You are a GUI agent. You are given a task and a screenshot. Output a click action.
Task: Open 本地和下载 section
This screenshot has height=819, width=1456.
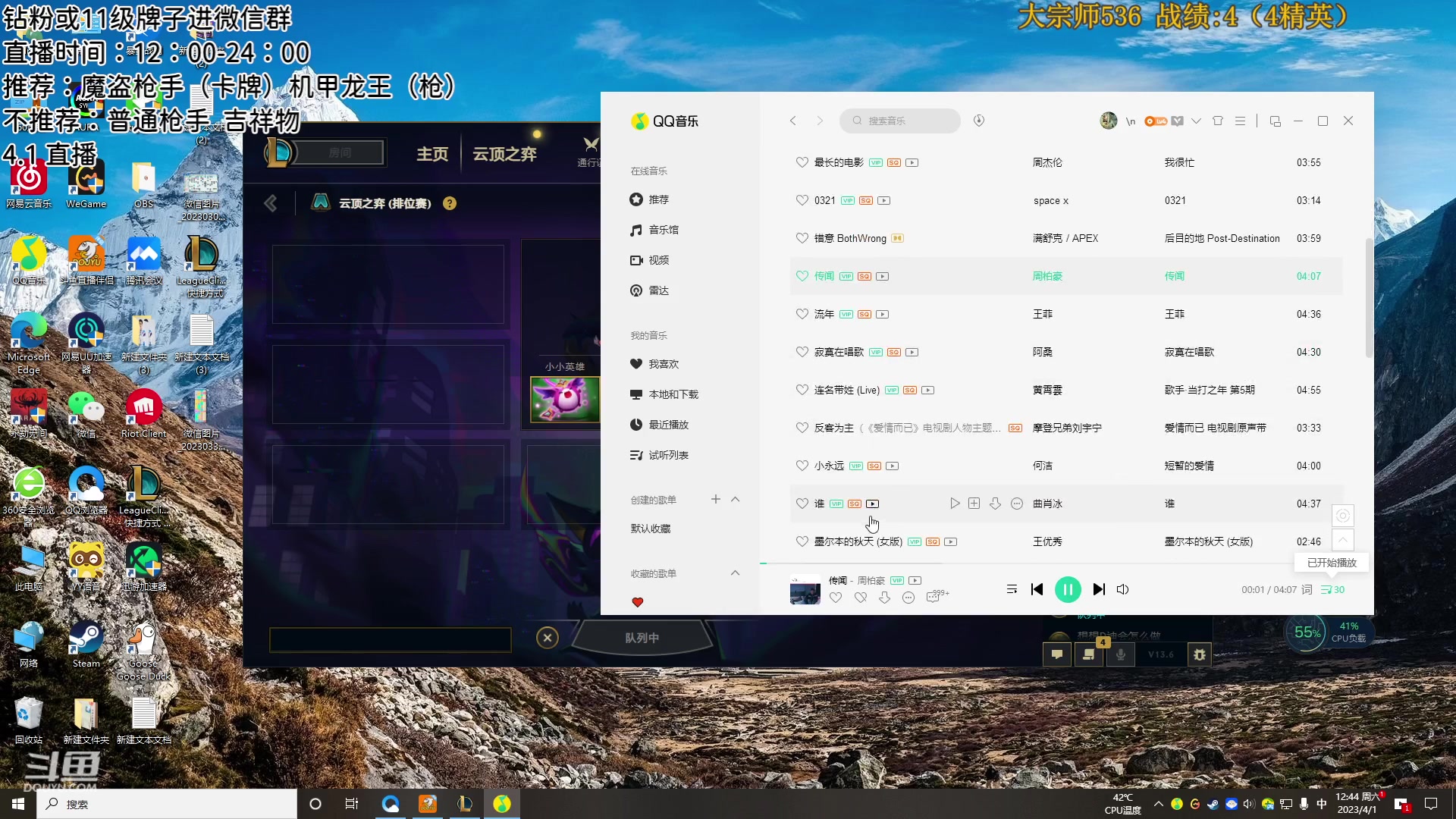point(664,394)
